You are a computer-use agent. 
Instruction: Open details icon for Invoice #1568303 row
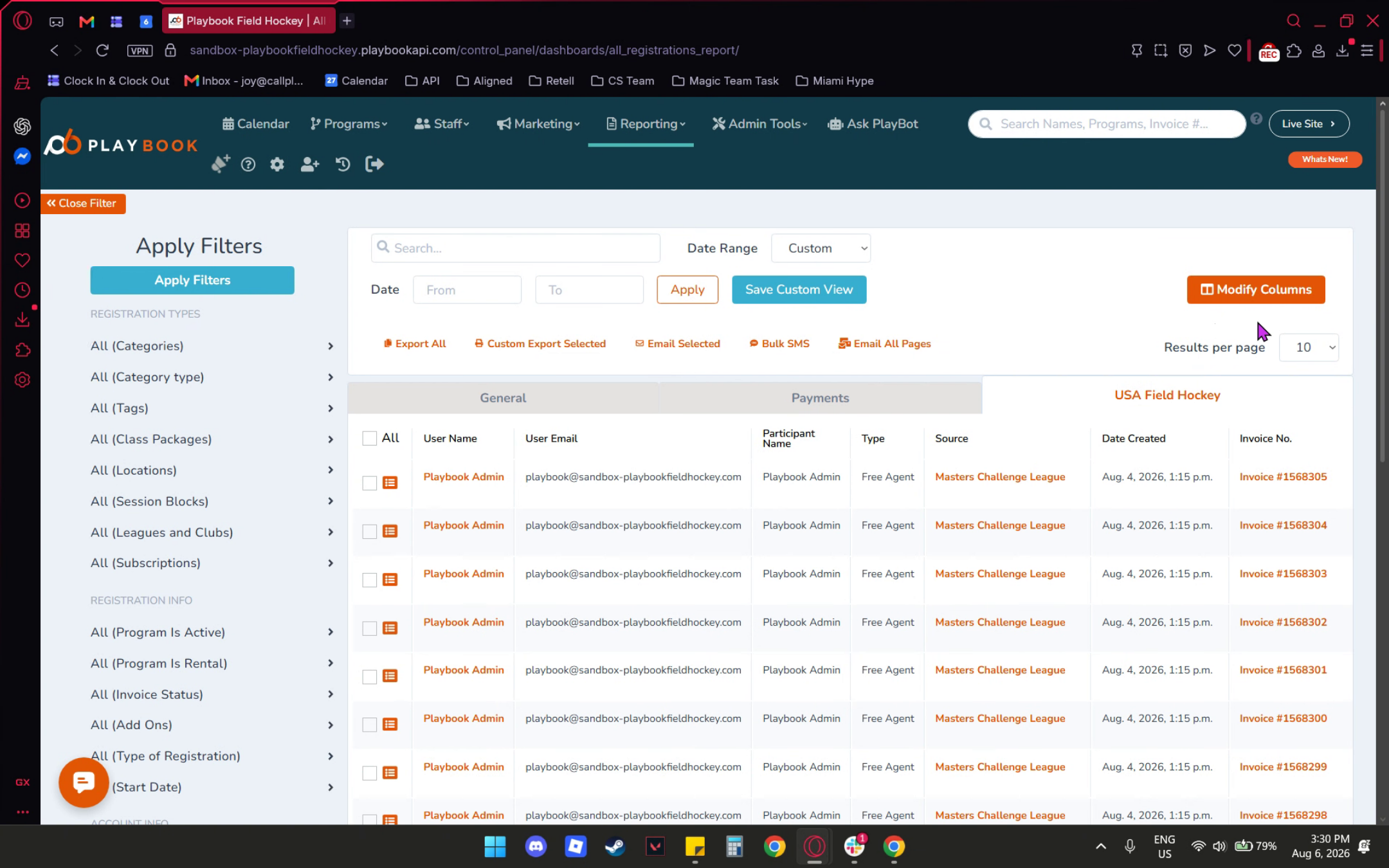390,580
